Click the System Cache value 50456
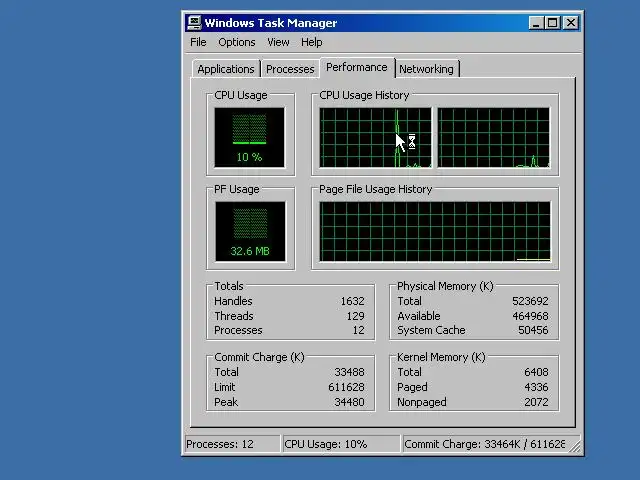 point(533,330)
